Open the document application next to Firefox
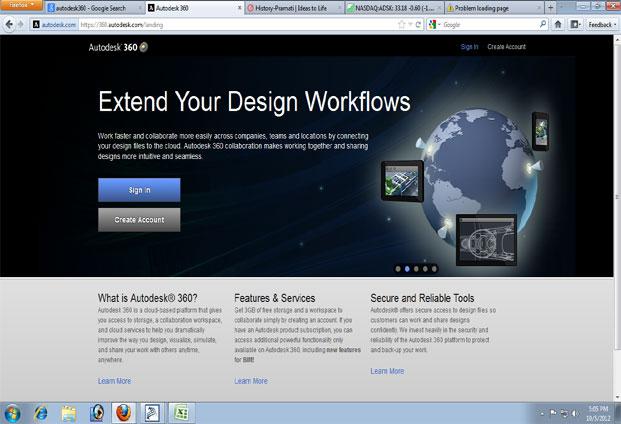Screen dimensions: 621x424 pos(152,413)
